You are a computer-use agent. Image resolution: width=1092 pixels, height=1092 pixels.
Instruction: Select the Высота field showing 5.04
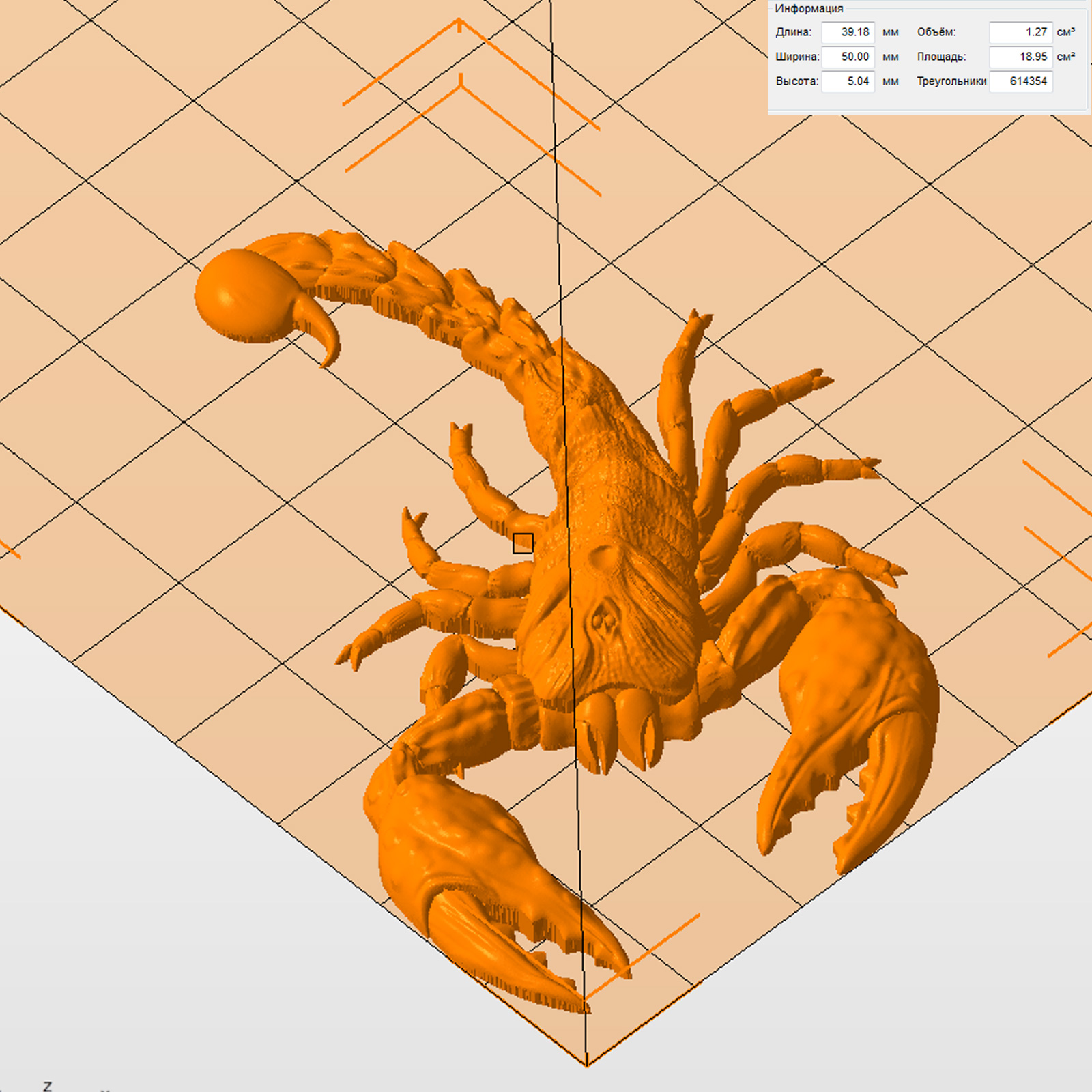[848, 81]
